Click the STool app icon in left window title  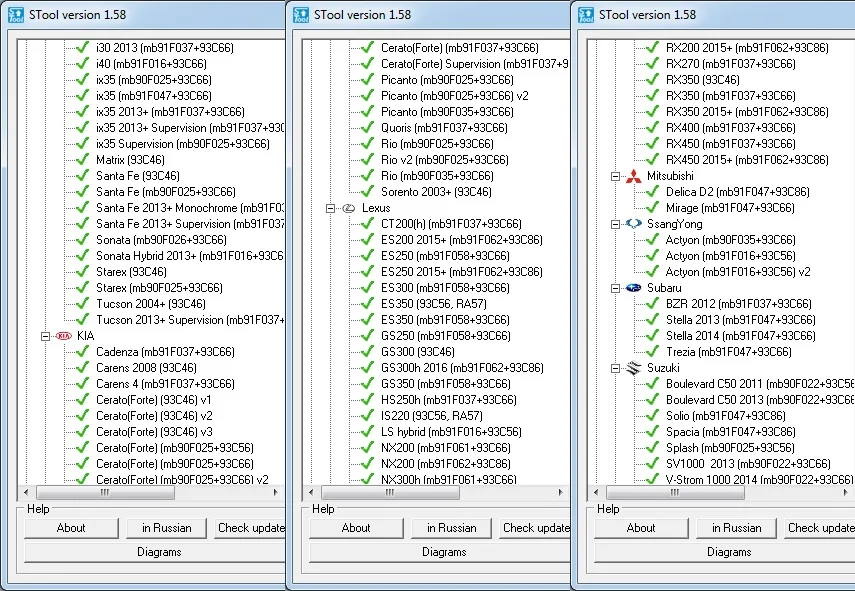(x=16, y=15)
